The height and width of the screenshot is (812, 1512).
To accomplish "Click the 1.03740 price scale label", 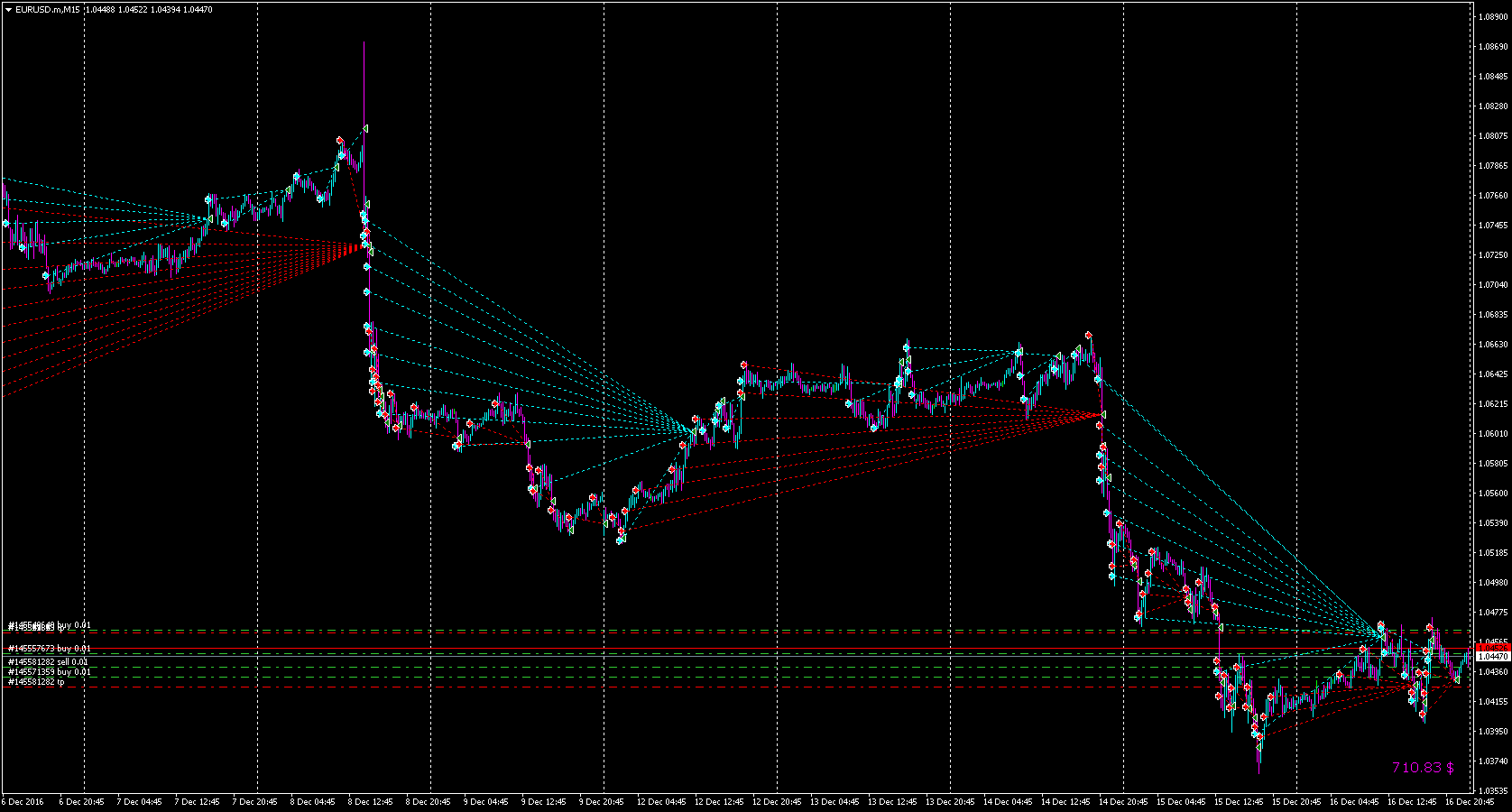I will point(1495,761).
